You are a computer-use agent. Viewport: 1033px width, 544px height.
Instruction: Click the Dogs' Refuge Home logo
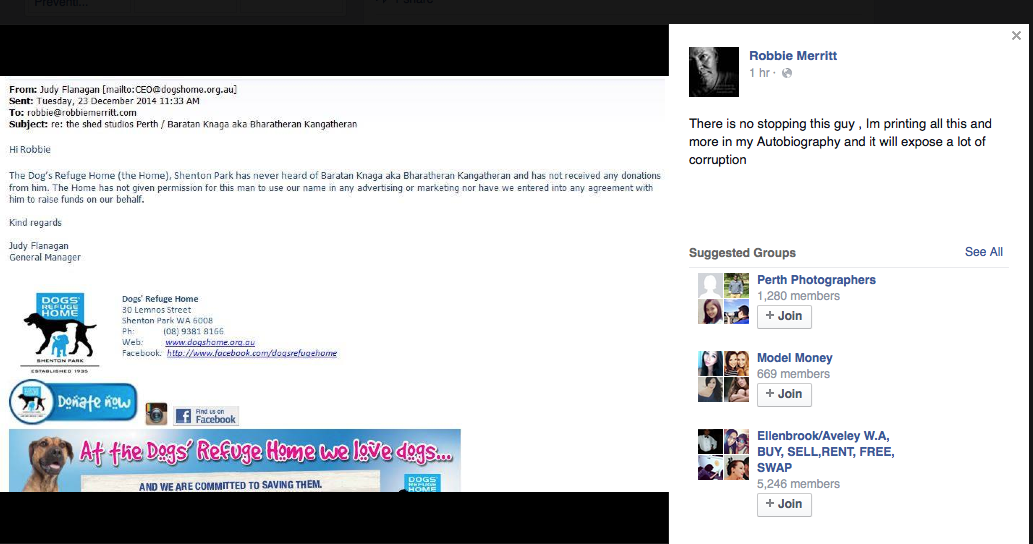coord(59,329)
